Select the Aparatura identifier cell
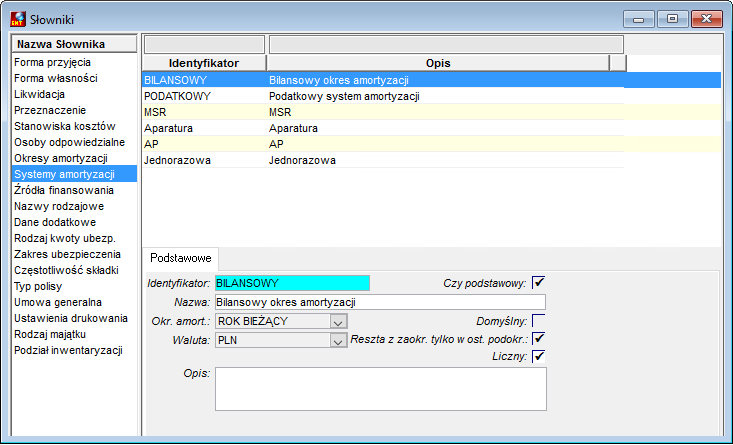Image resolution: width=733 pixels, height=445 pixels. pyautogui.click(x=204, y=128)
